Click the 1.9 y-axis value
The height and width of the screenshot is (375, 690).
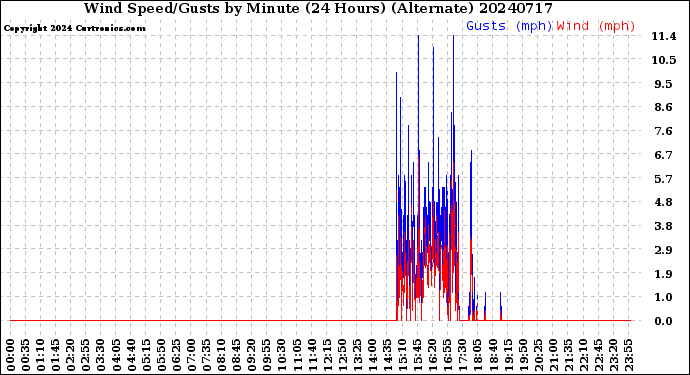tap(664, 274)
